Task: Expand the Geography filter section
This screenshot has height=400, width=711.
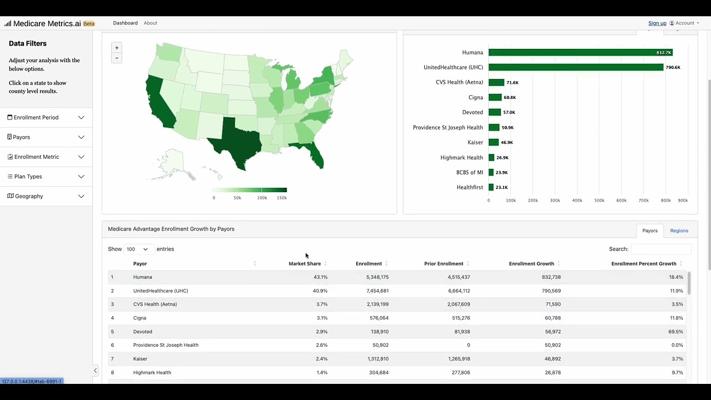Action: coord(46,196)
